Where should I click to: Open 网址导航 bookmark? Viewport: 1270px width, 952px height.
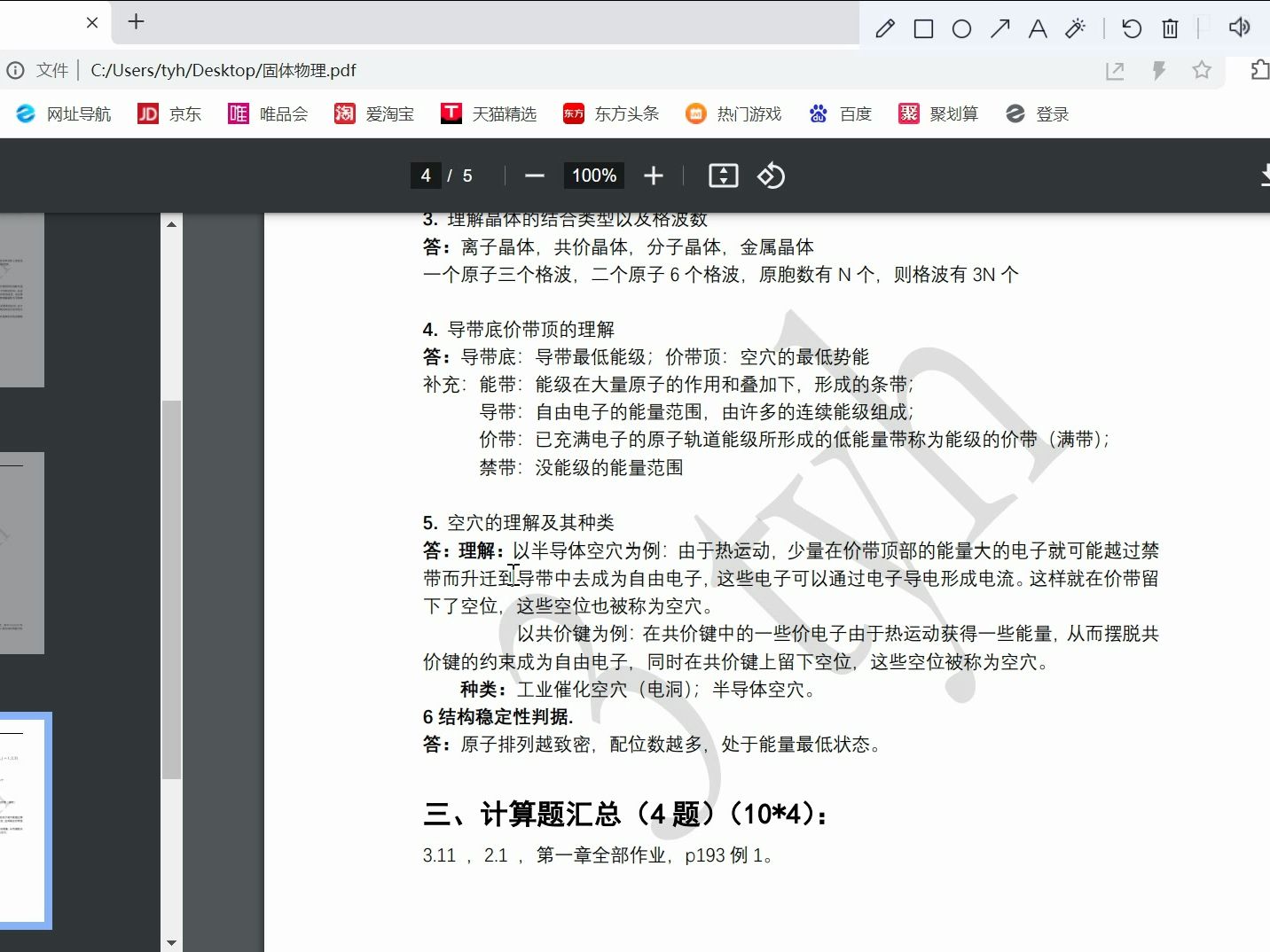point(63,113)
